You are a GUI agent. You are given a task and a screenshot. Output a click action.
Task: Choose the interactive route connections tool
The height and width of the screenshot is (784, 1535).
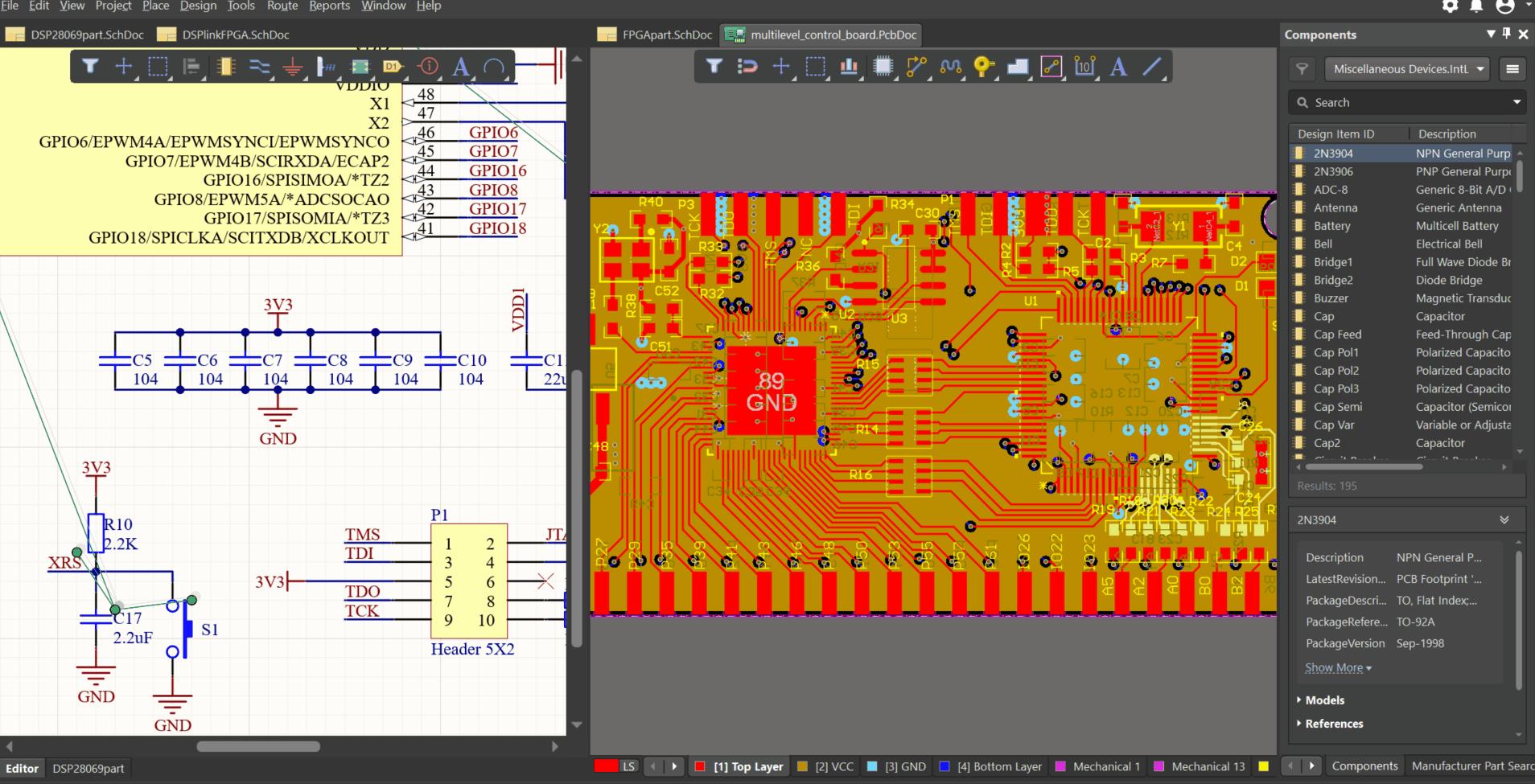click(x=916, y=67)
